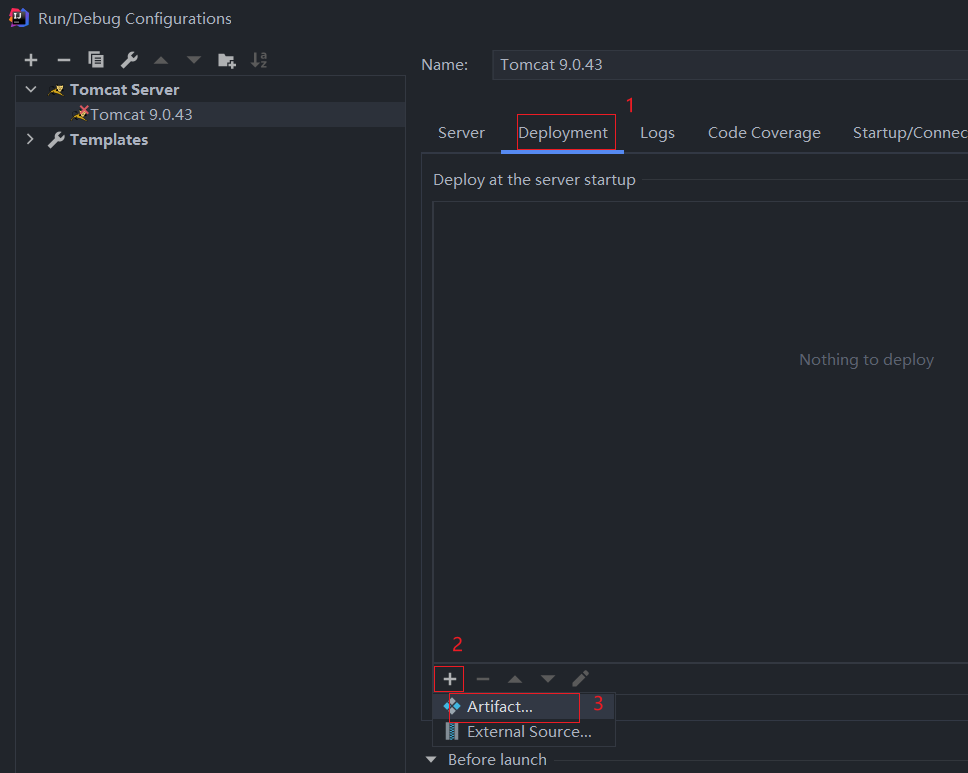The height and width of the screenshot is (773, 968).
Task: Click the IntelliJ IDEA logo in title bar
Action: pyautogui.click(x=19, y=18)
